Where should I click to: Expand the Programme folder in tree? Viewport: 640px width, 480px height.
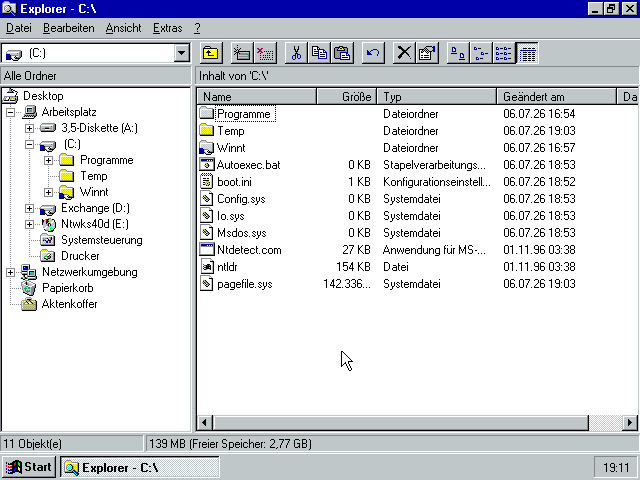pos(48,160)
